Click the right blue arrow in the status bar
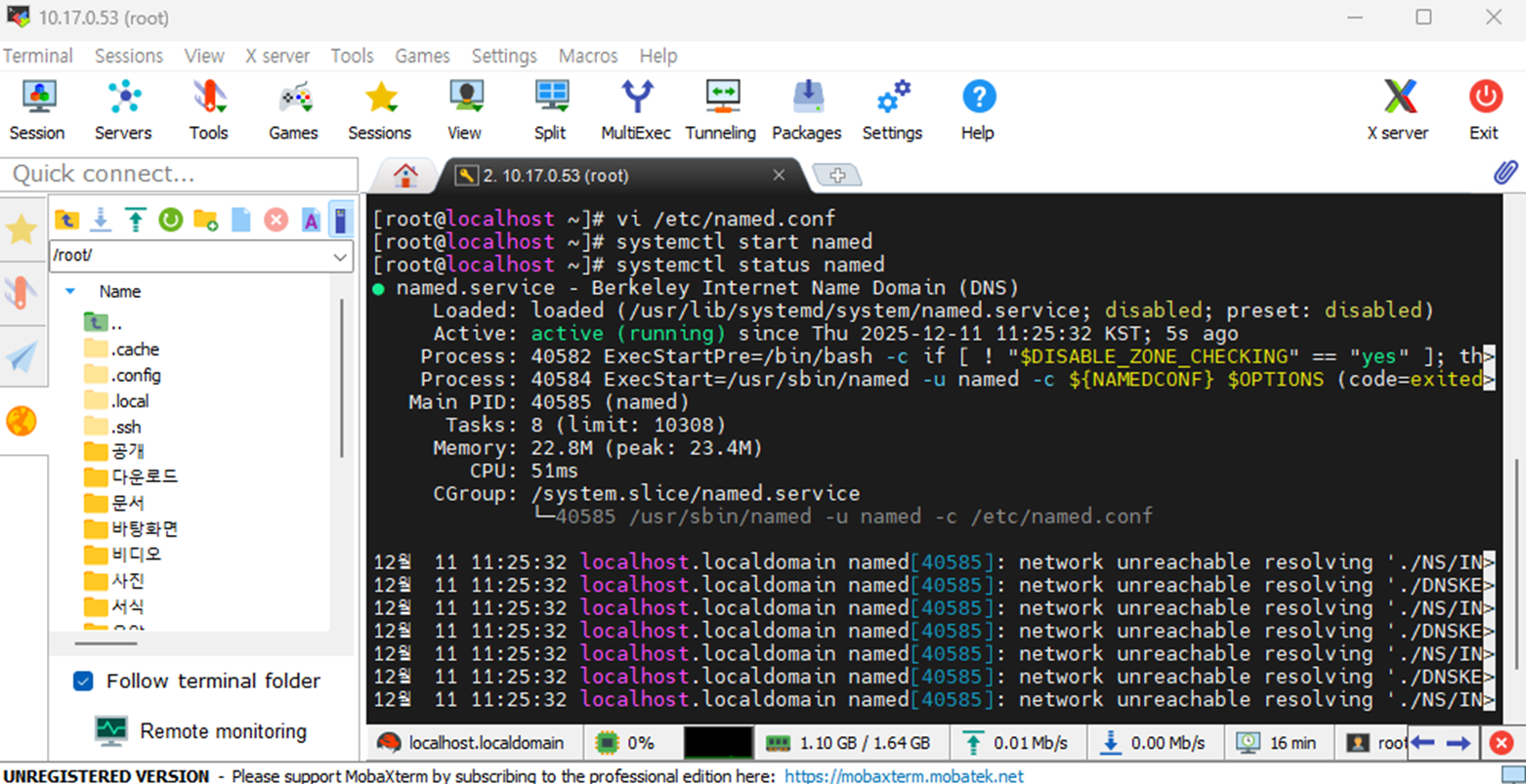Viewport: 1526px width, 784px height. [1459, 743]
